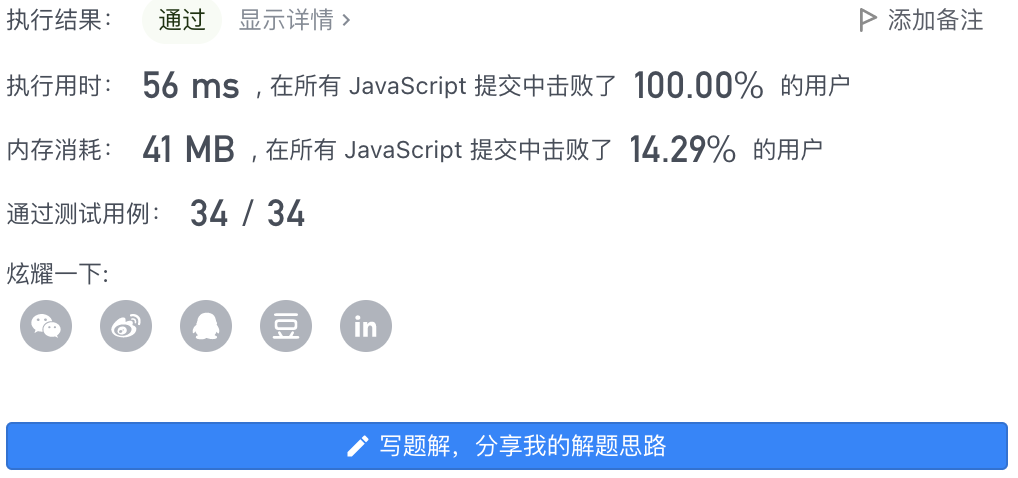Share result via WeChat icon
The width and height of the screenshot is (1018, 478).
[x=46, y=326]
